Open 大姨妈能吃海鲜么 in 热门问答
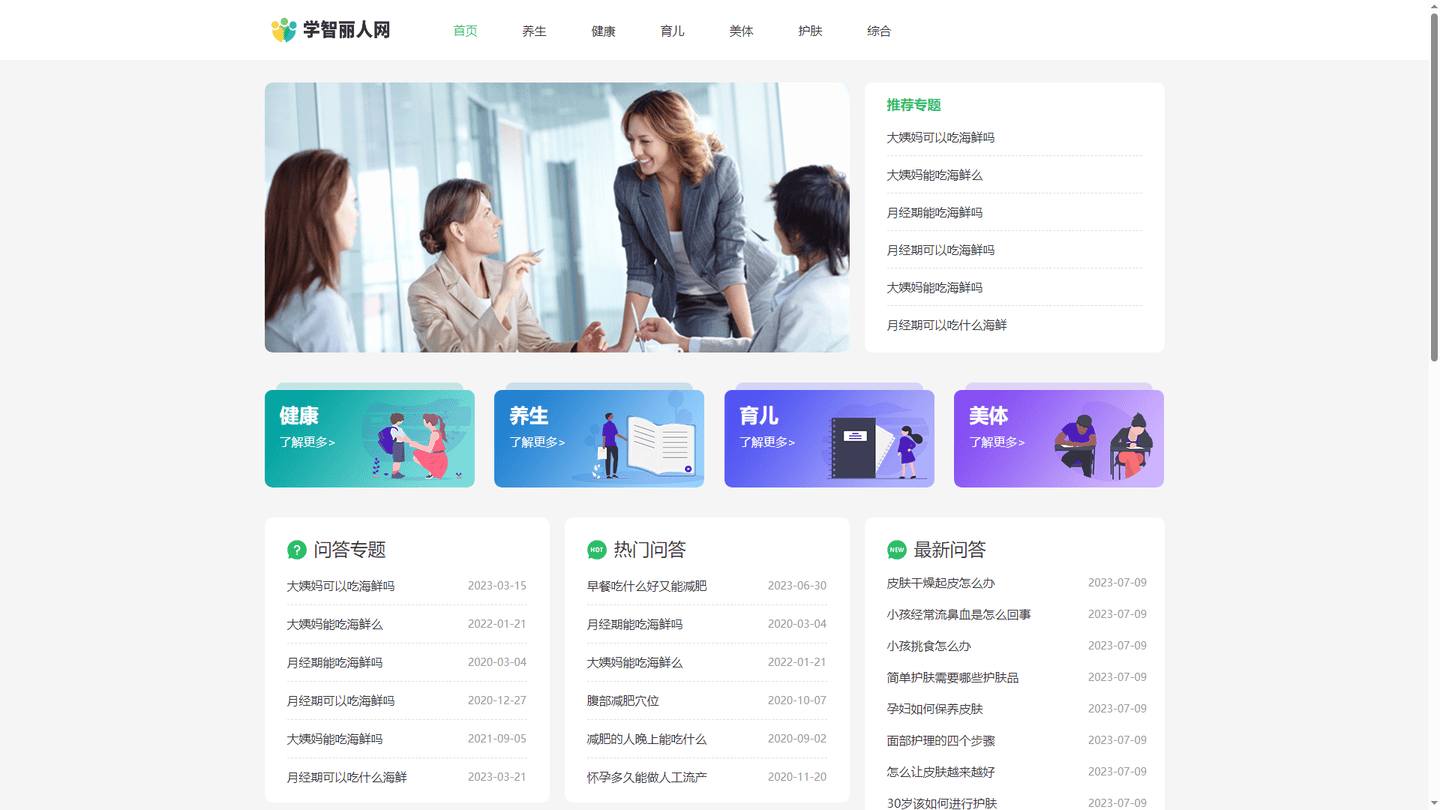The width and height of the screenshot is (1440, 810). (634, 663)
